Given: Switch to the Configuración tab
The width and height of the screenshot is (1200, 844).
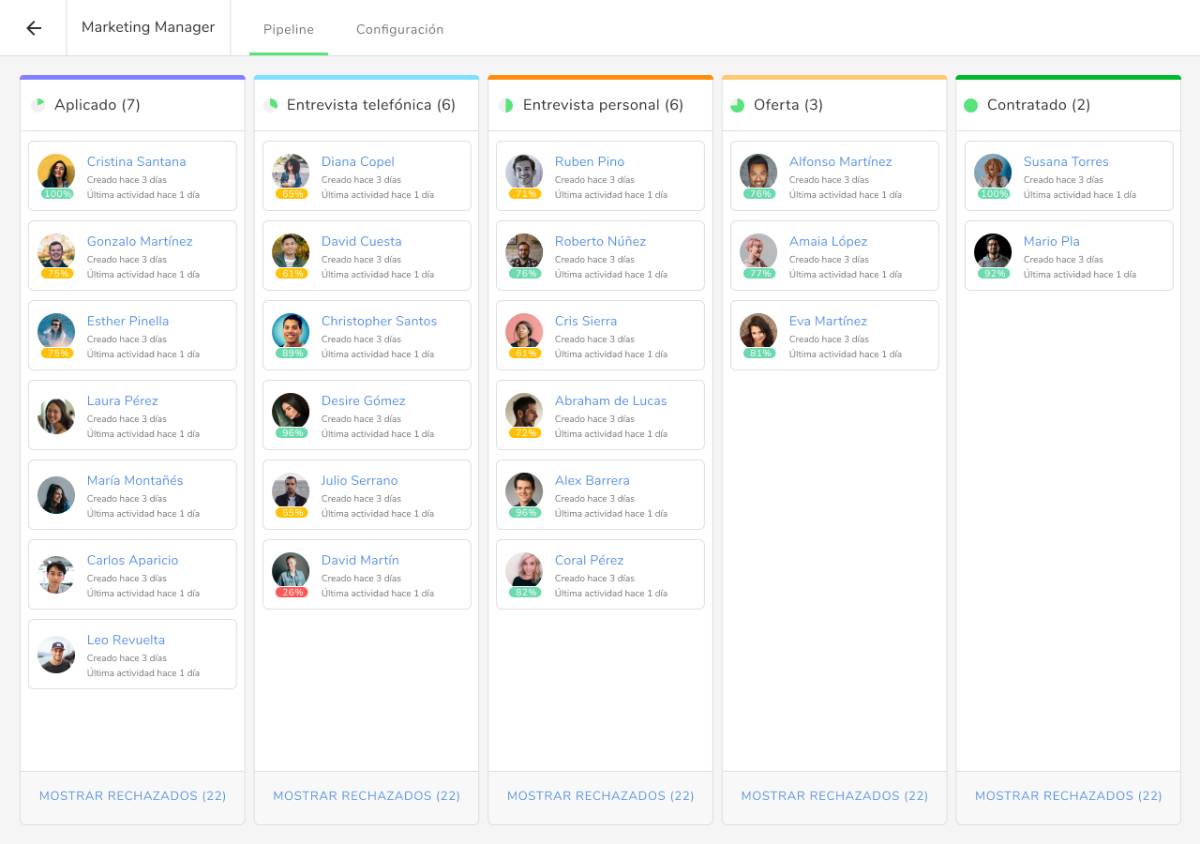Looking at the screenshot, I should [x=399, y=29].
